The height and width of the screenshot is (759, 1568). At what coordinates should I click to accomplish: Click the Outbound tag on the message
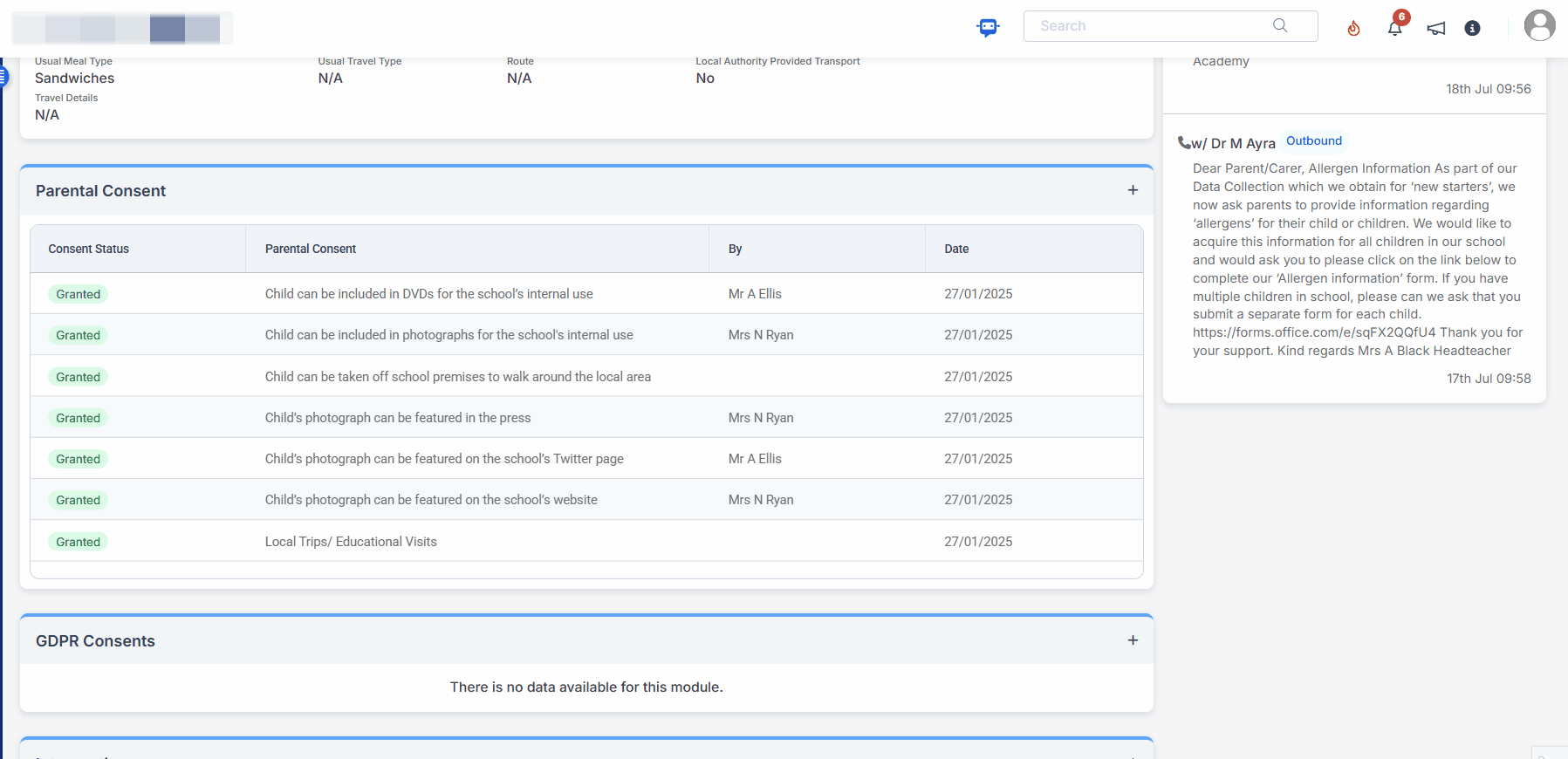click(1314, 140)
